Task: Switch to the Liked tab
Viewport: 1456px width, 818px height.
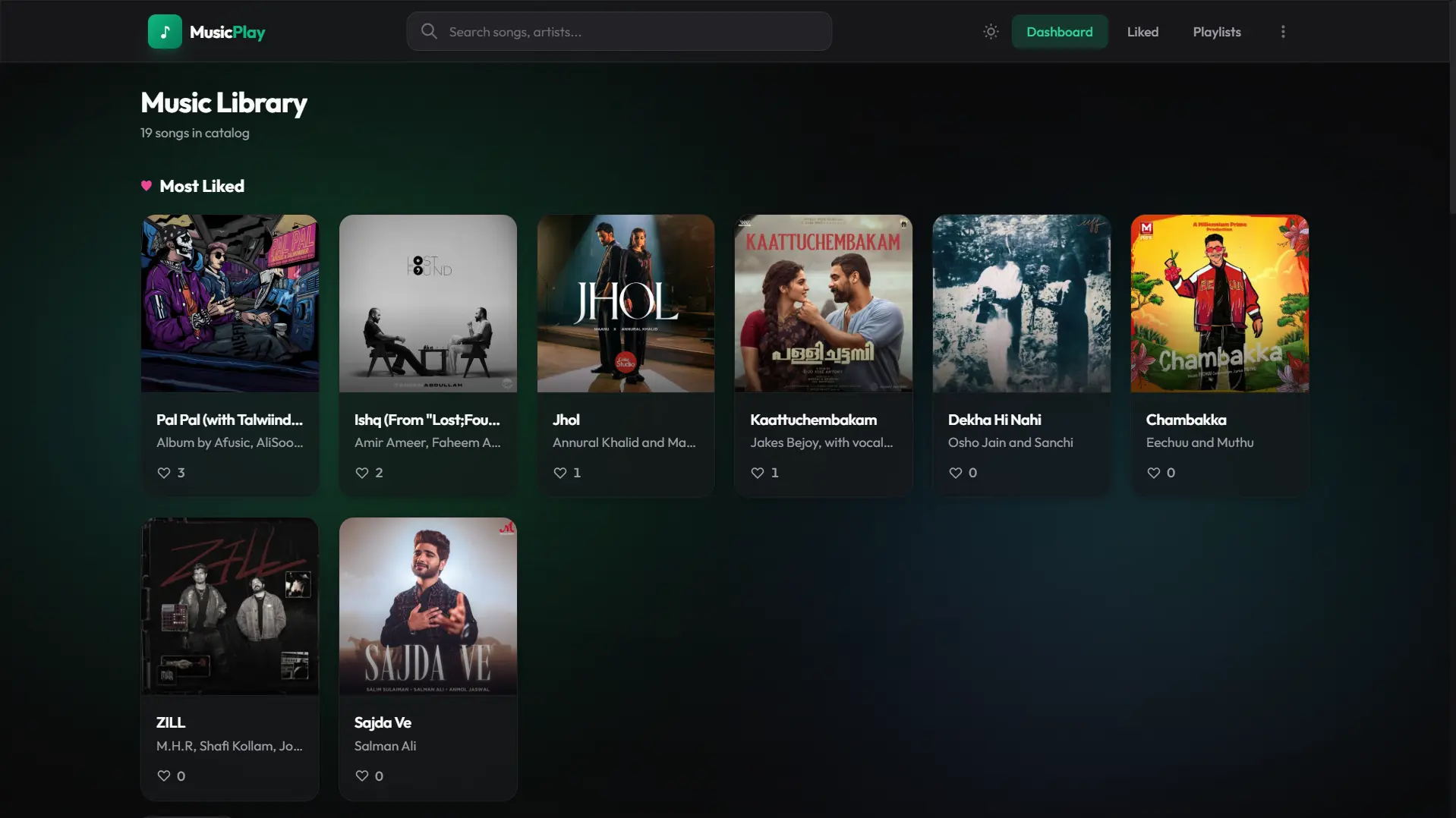Action: pos(1142,32)
